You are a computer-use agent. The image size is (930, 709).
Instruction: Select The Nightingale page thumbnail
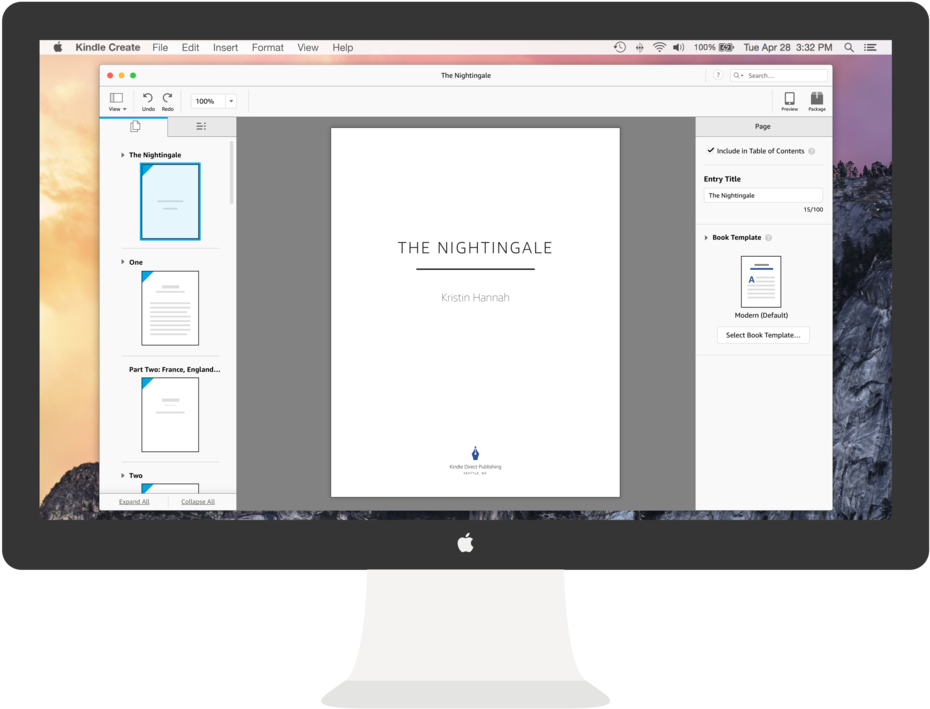coord(170,202)
